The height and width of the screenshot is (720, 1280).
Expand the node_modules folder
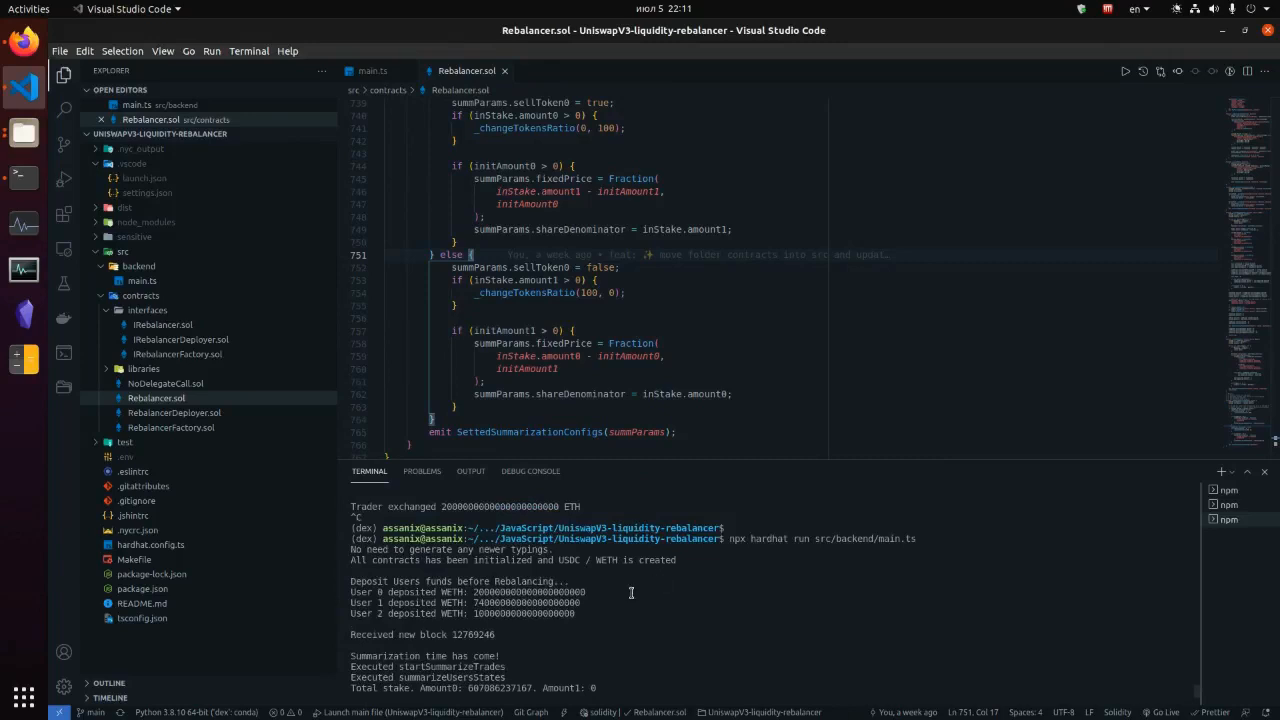[96, 222]
